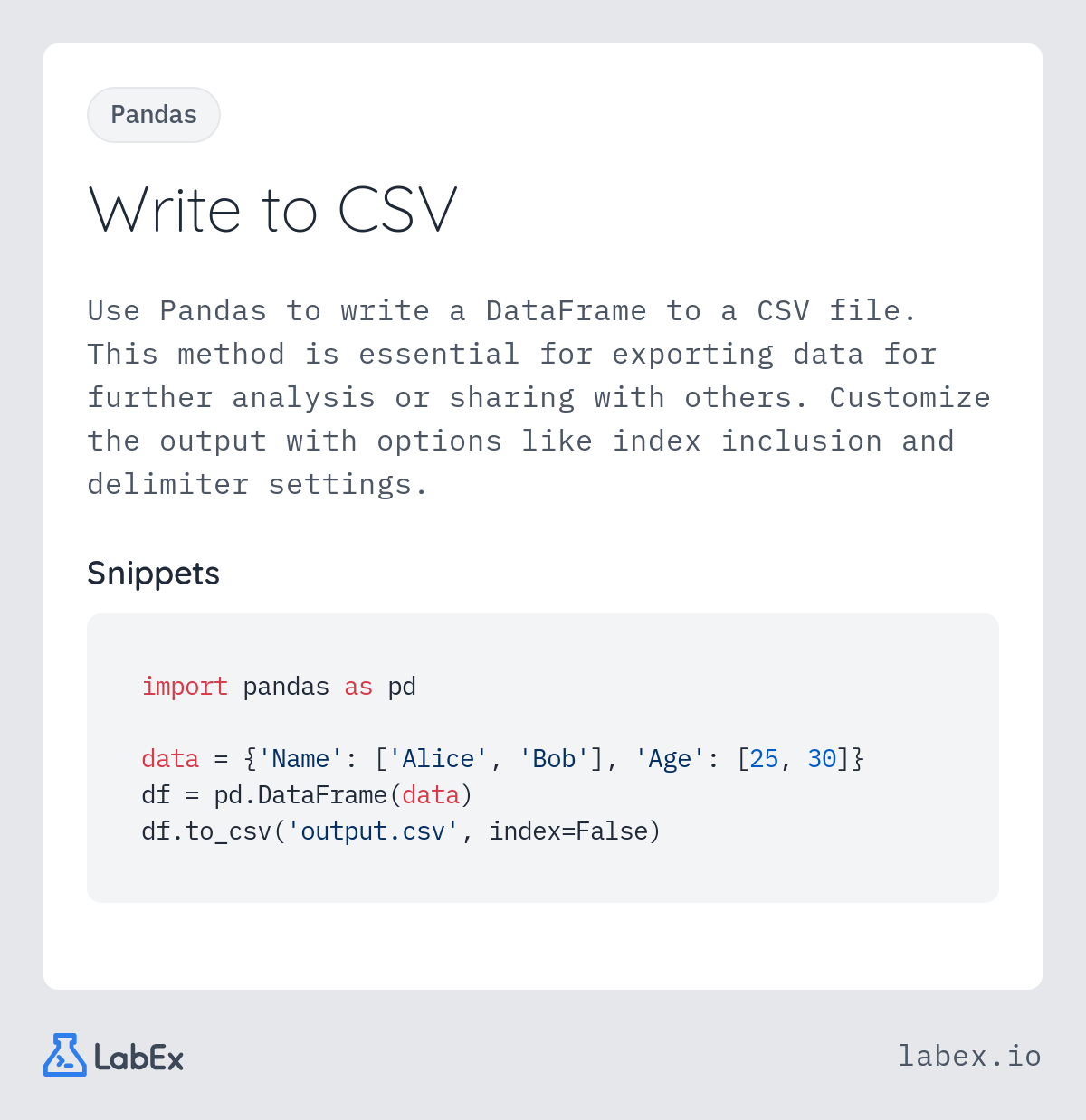Click the 'Alice' string in code
This screenshot has width=1086, height=1120.
coord(438,759)
